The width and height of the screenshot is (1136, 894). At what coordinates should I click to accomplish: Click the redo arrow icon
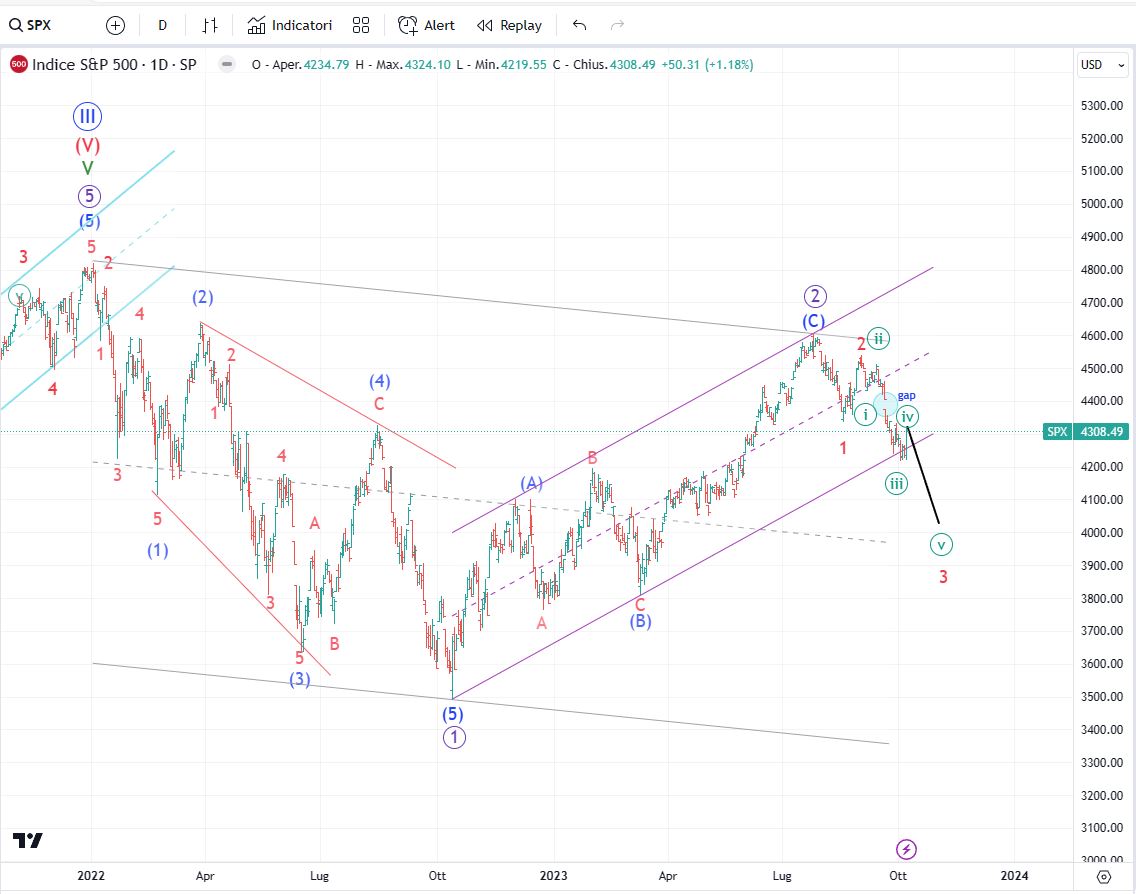[617, 25]
